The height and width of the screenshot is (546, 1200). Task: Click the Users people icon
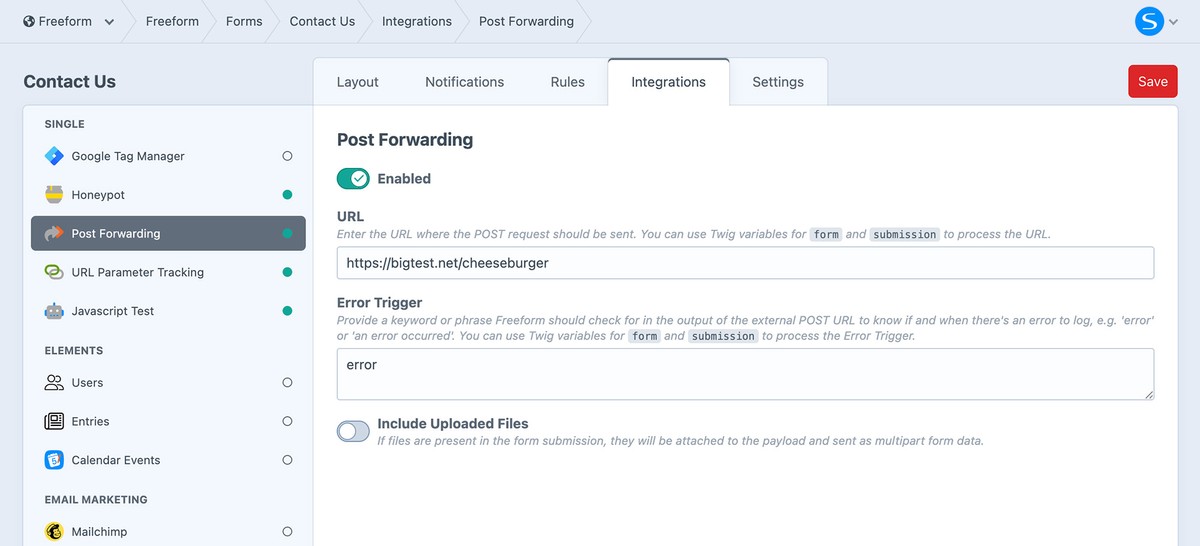pos(54,383)
